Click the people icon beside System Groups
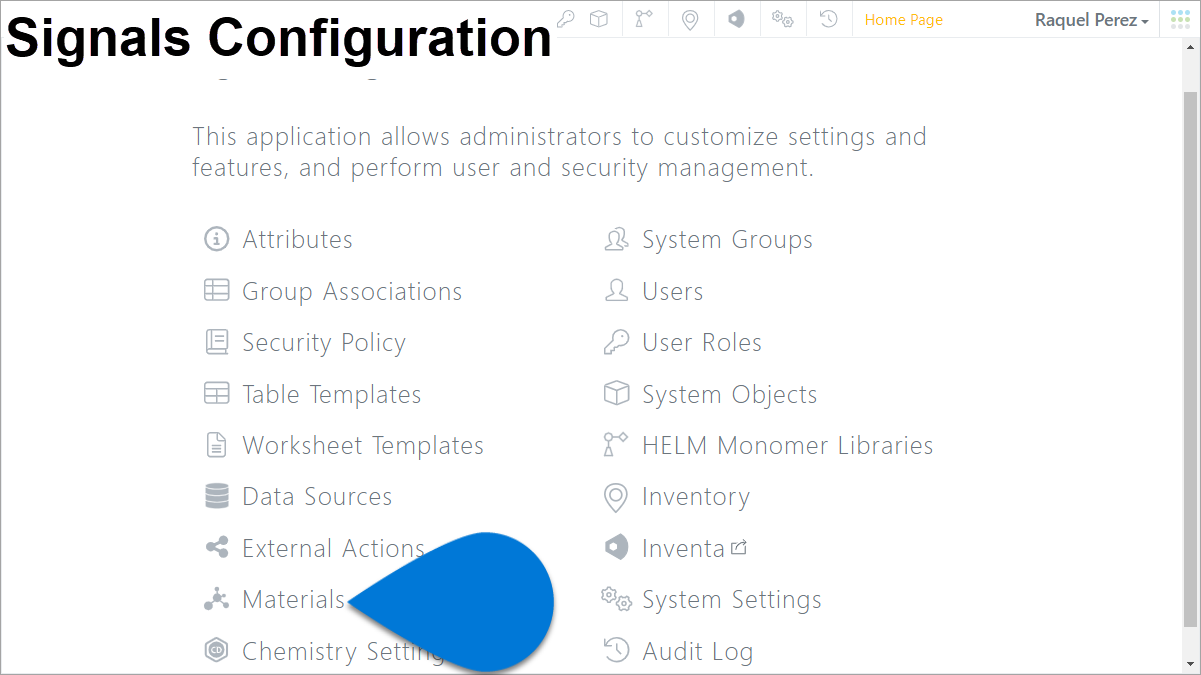 tap(616, 239)
